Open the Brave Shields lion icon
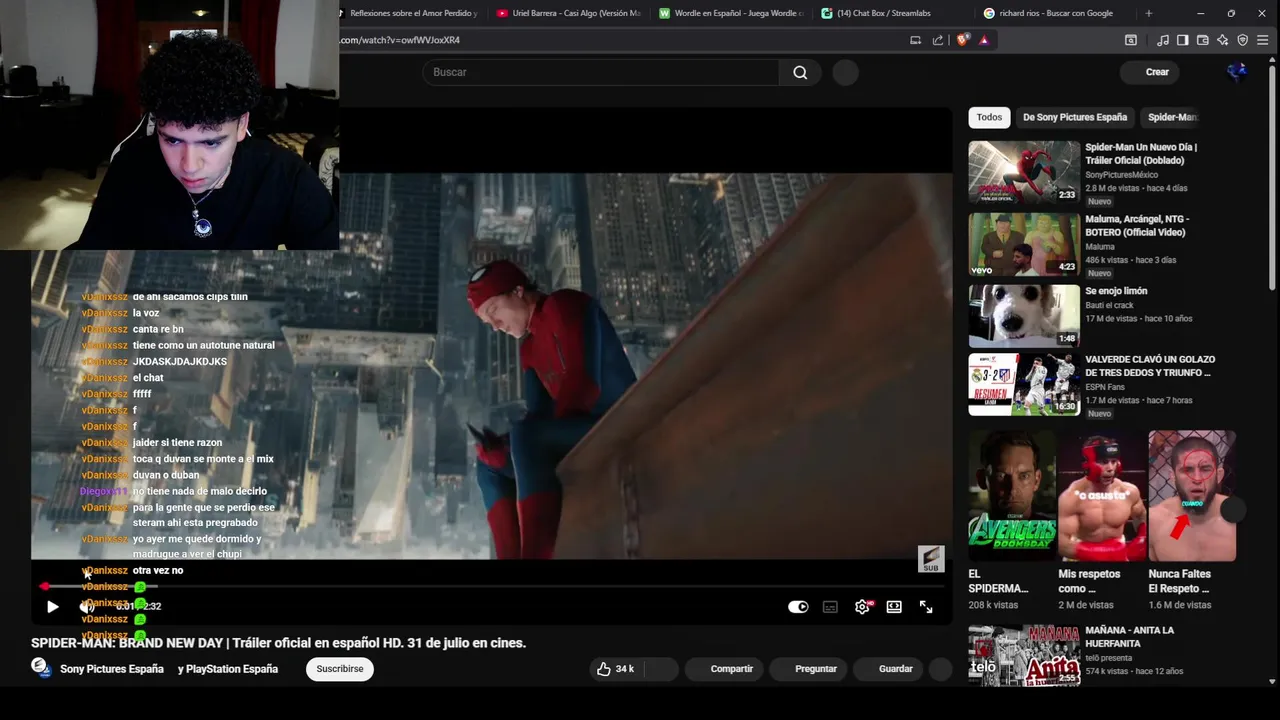Screen dimensions: 1280x720 click(963, 40)
